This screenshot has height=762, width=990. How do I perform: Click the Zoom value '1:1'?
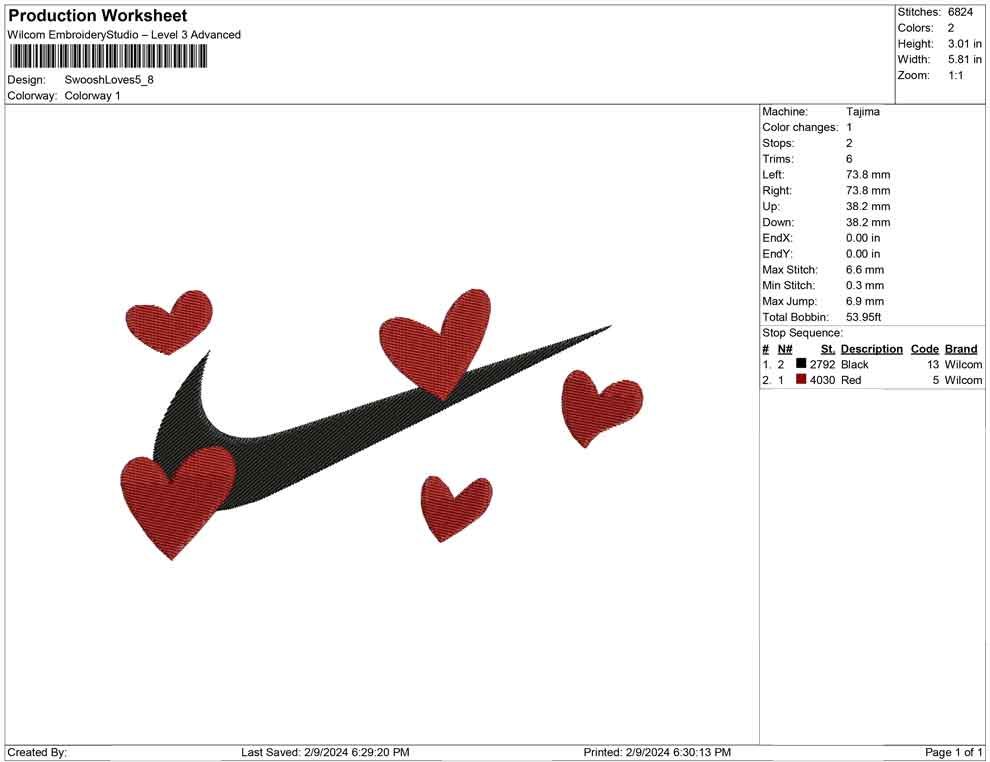[955, 75]
